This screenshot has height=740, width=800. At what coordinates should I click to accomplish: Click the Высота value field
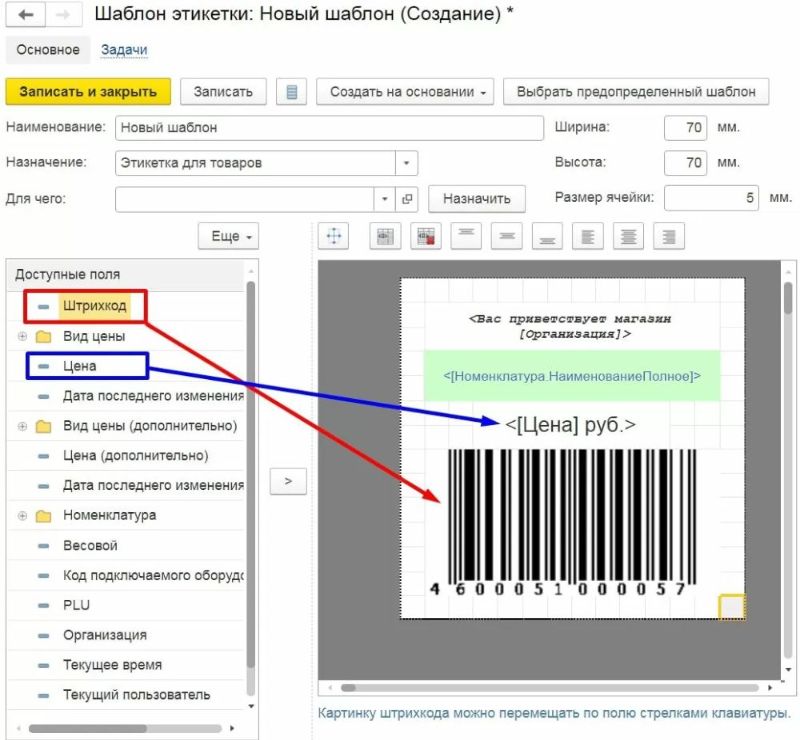(685, 163)
